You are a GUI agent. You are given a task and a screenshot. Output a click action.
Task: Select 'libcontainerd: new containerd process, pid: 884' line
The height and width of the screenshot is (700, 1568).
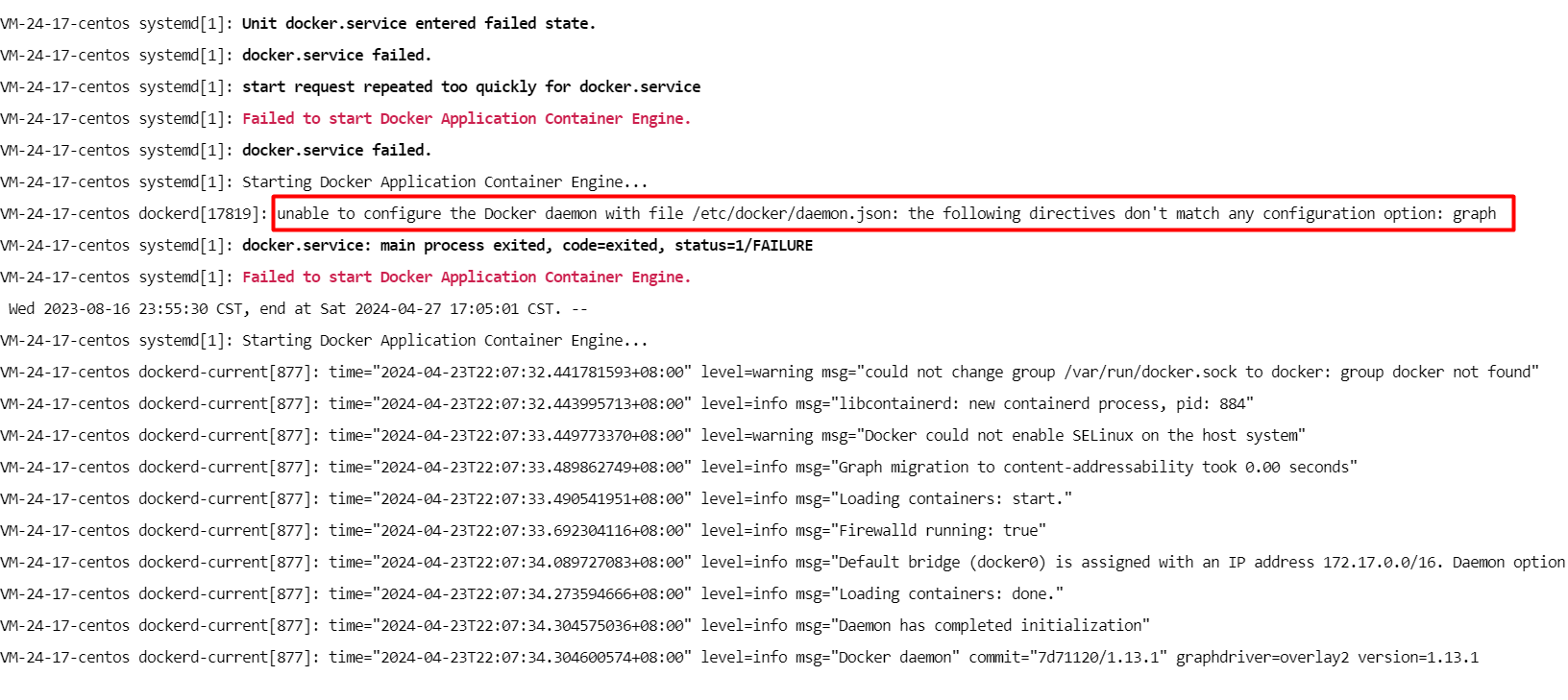pos(627,403)
